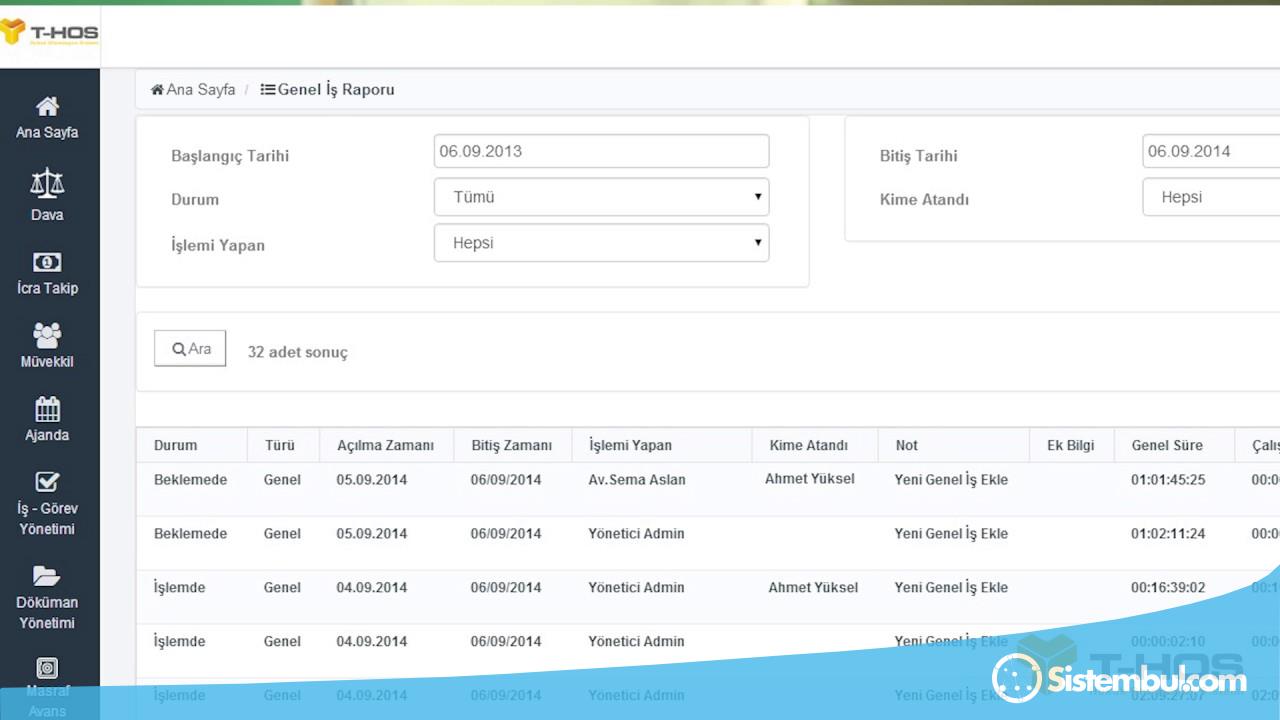Click the 00:16:39:02 duration value

pos(1168,587)
